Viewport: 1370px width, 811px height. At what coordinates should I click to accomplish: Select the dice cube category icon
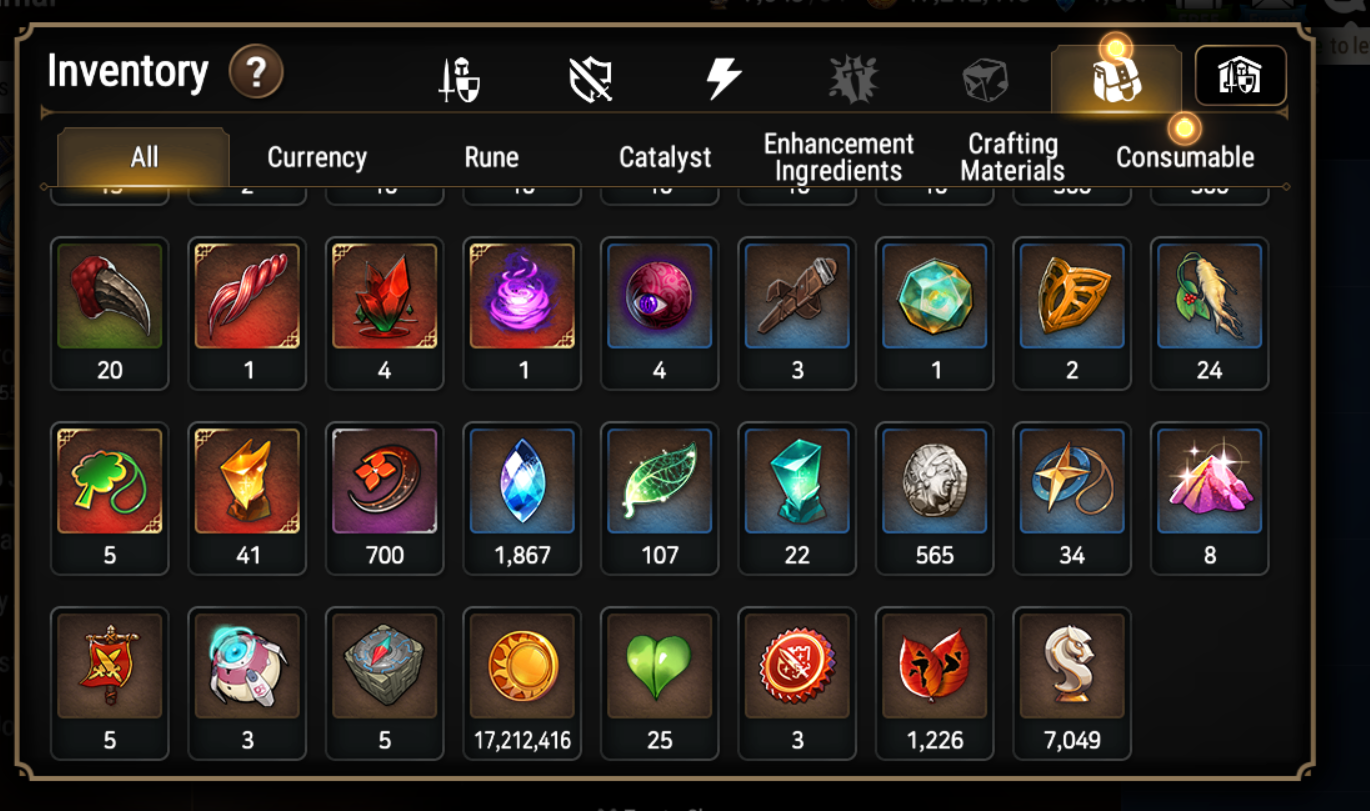[x=985, y=80]
